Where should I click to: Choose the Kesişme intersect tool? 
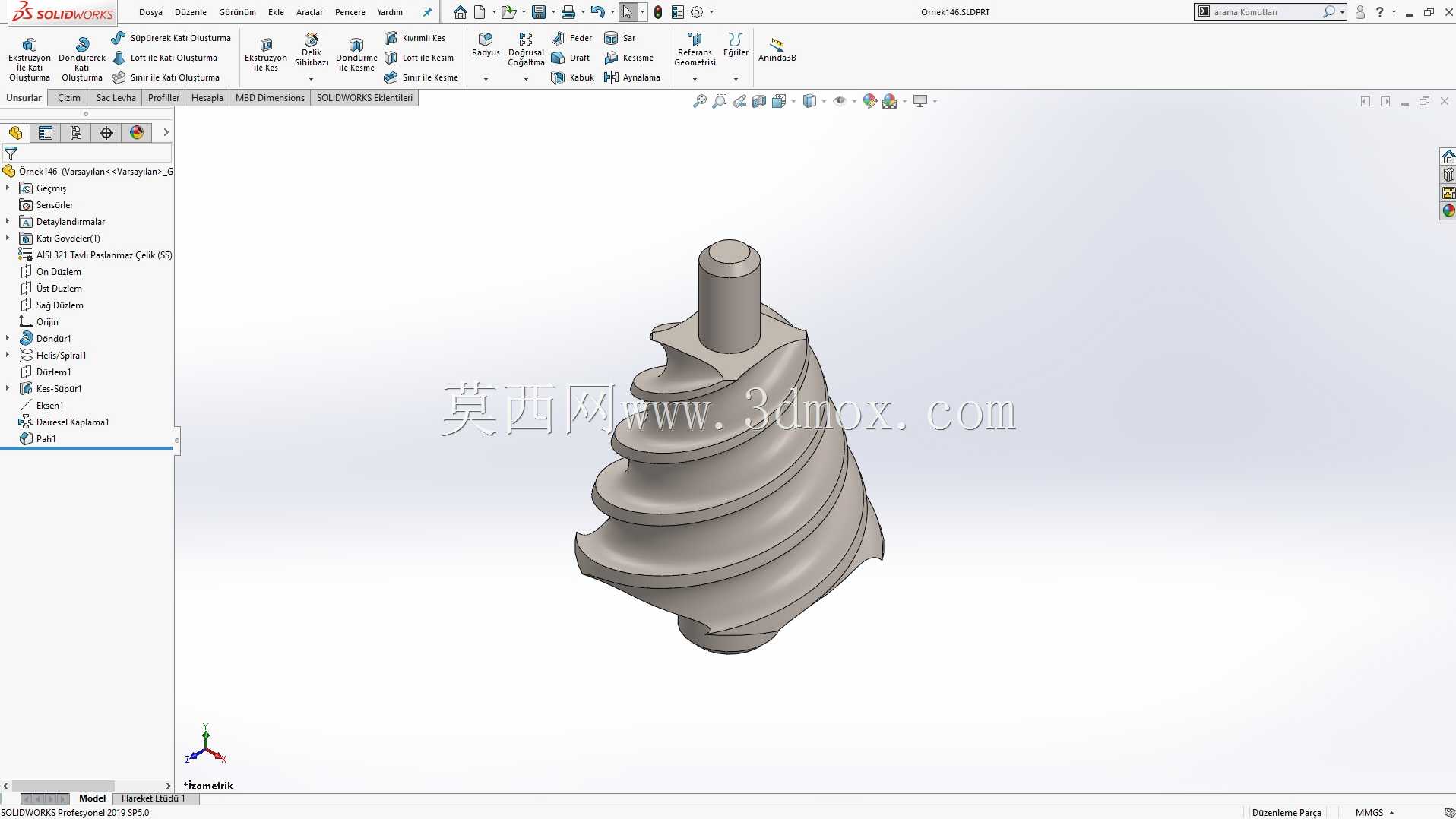point(628,58)
